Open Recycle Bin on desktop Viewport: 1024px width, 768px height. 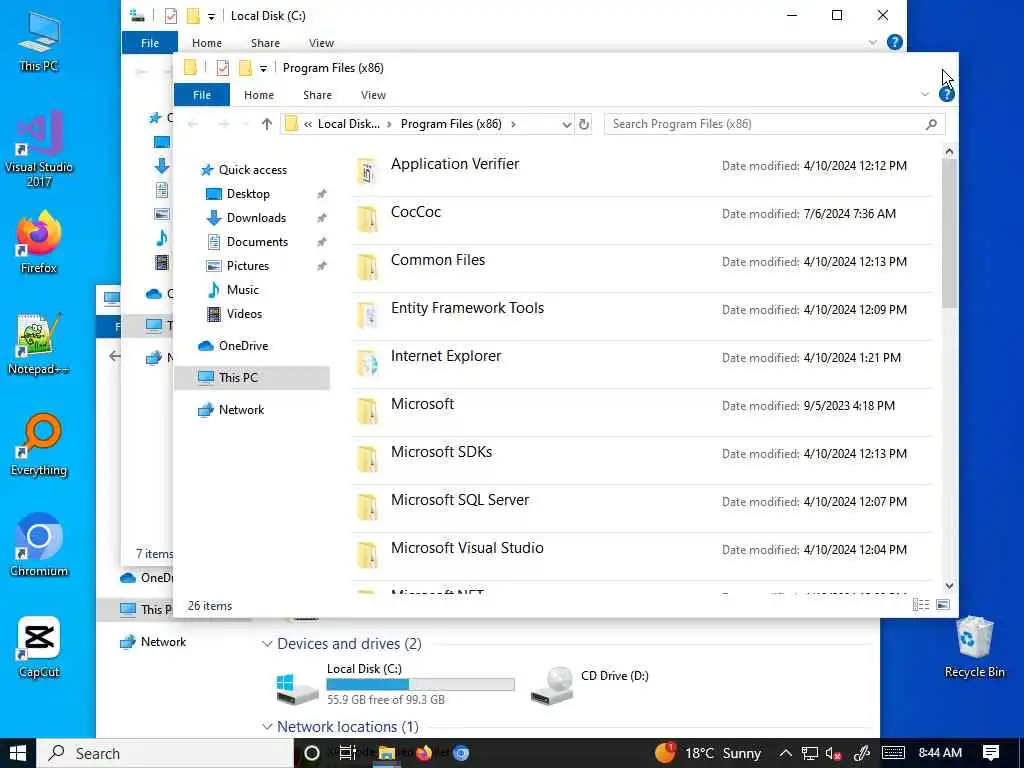pos(974,647)
